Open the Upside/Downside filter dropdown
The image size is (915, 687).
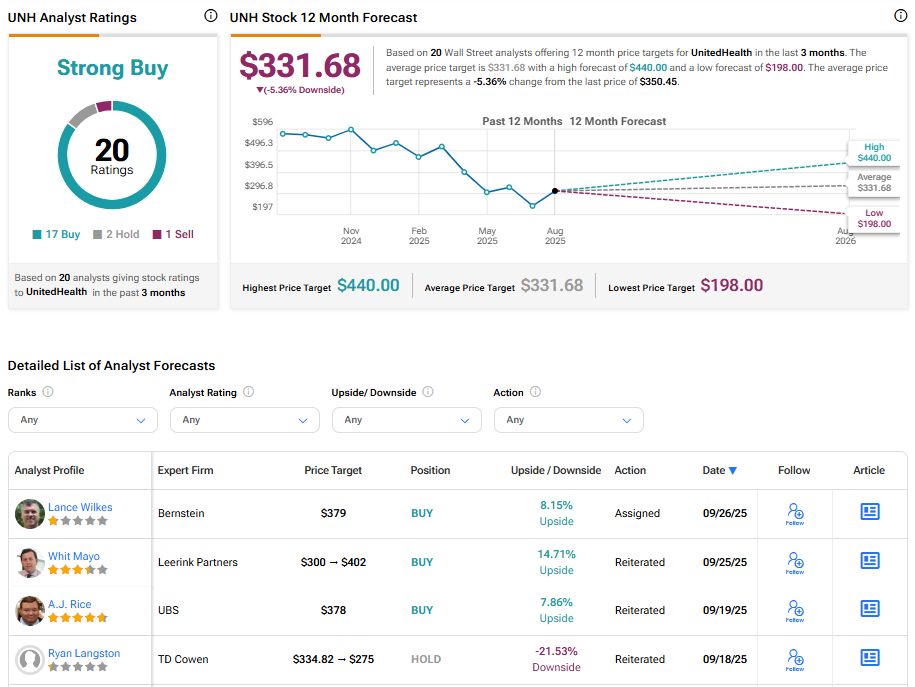pos(407,420)
